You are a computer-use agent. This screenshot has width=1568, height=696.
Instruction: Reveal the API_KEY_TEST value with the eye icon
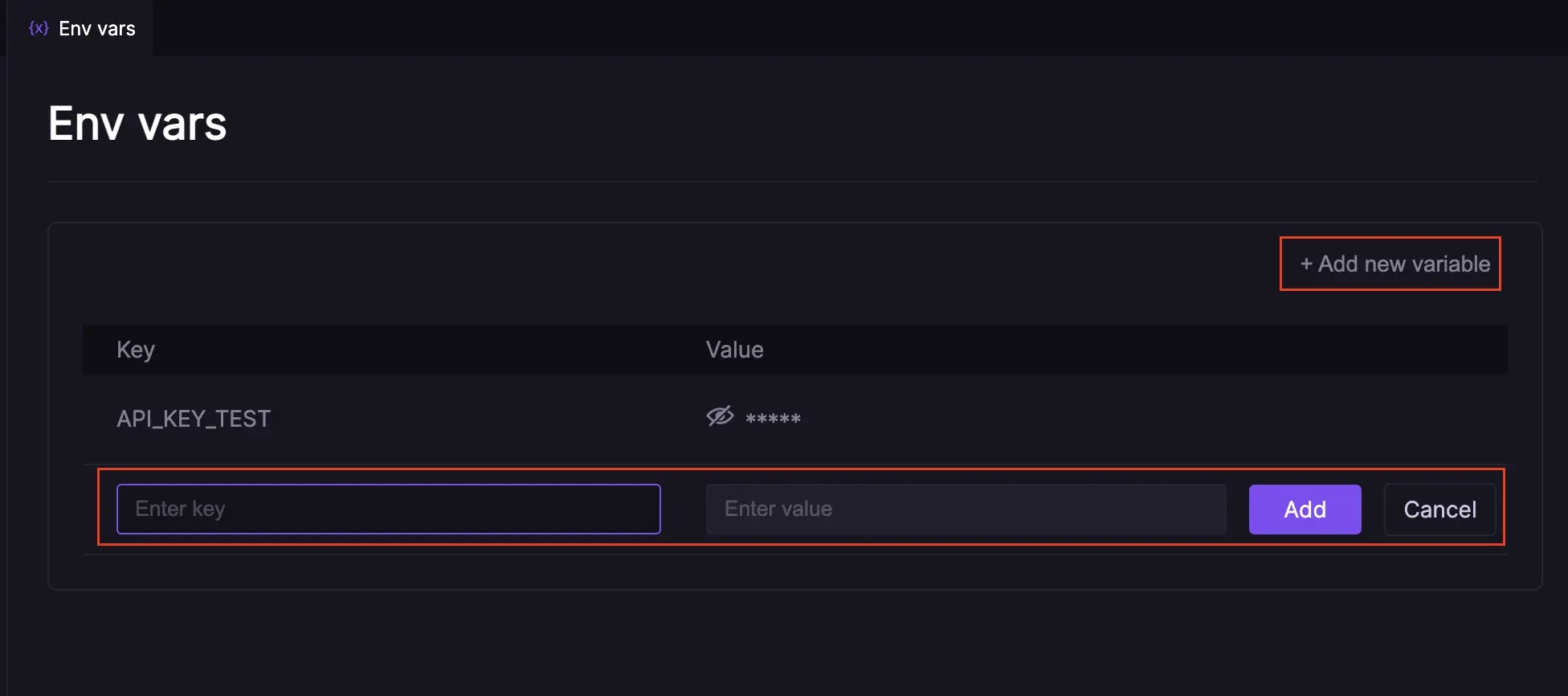[720, 416]
